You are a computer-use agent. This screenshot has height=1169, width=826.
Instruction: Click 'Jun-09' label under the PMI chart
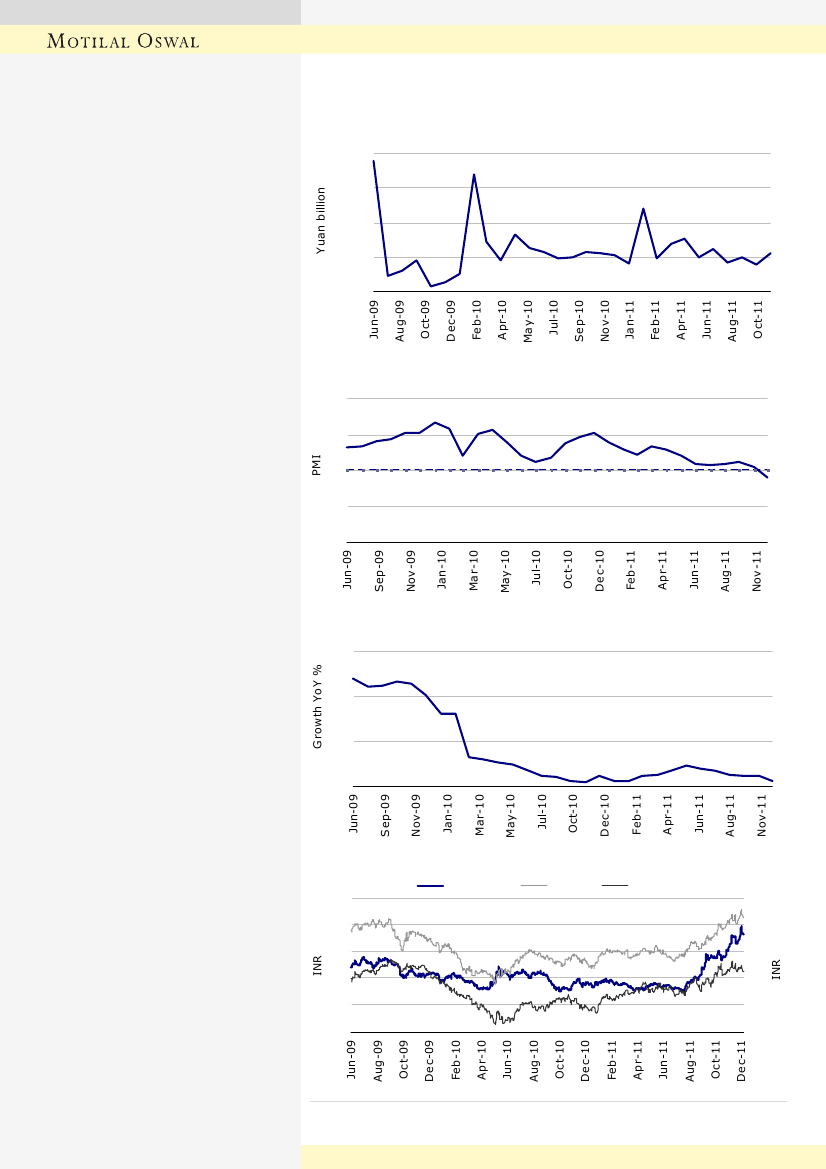tap(348, 571)
